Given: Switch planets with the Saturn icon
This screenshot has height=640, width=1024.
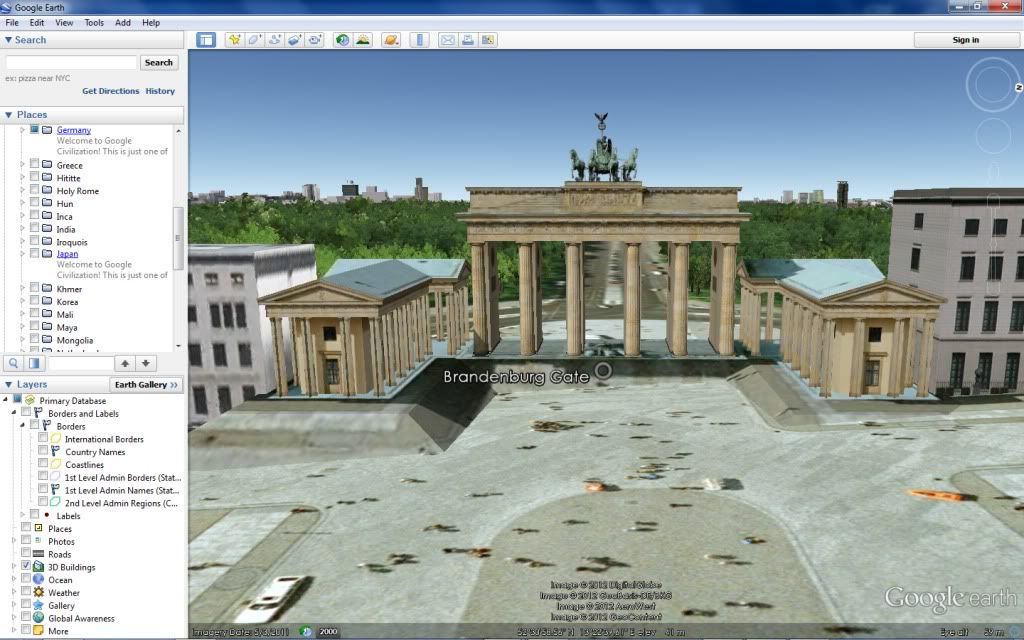Looking at the screenshot, I should tap(391, 40).
